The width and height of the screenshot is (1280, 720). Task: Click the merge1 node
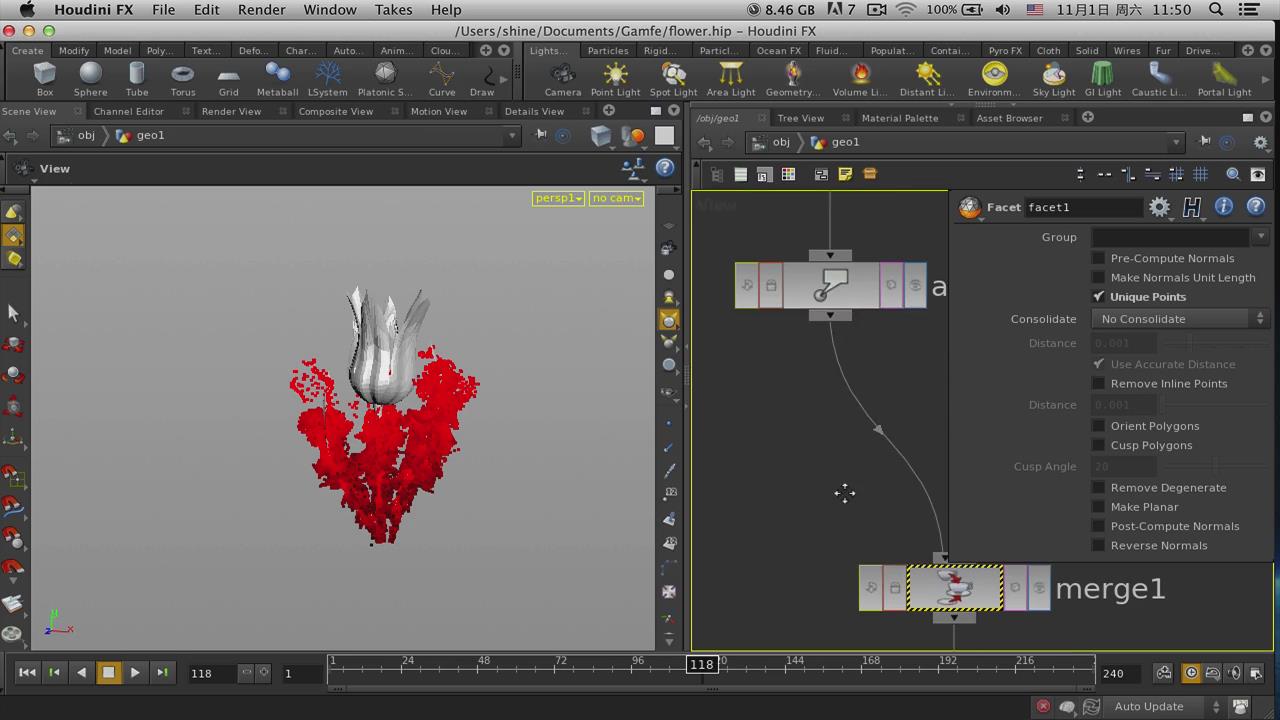pos(954,588)
